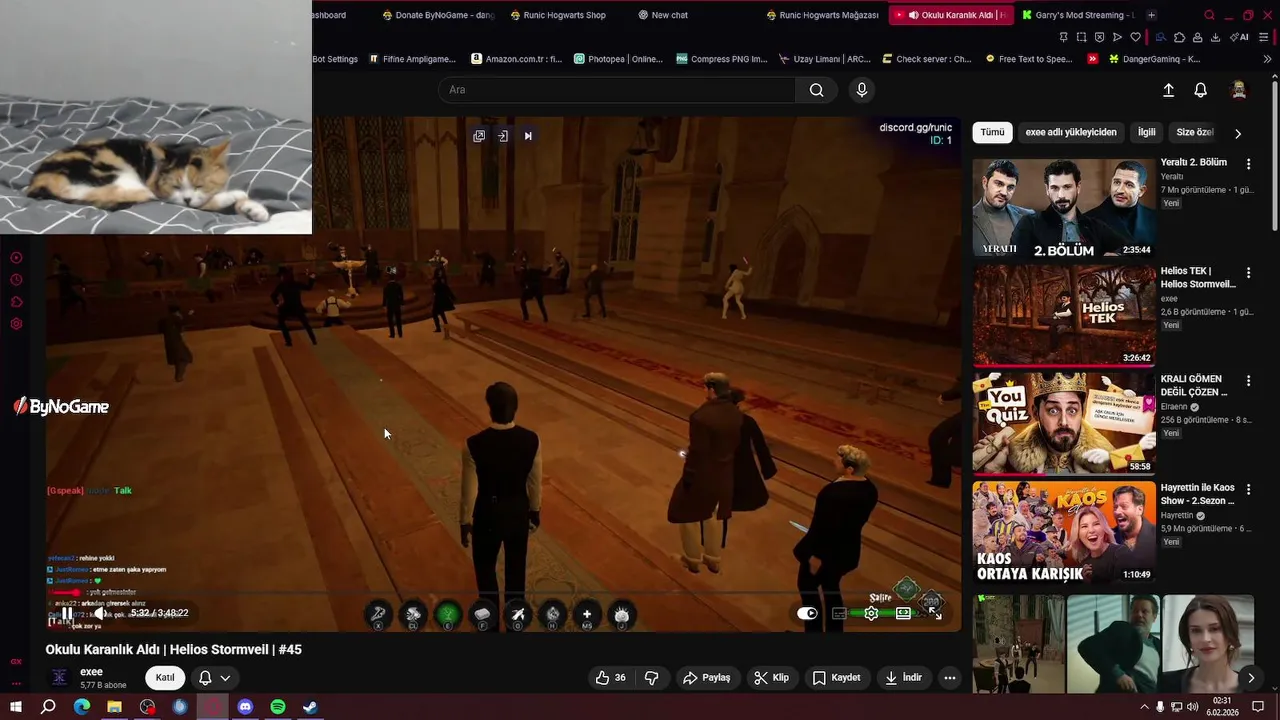
Task: Mute the video with the volume icon
Action: 100,613
